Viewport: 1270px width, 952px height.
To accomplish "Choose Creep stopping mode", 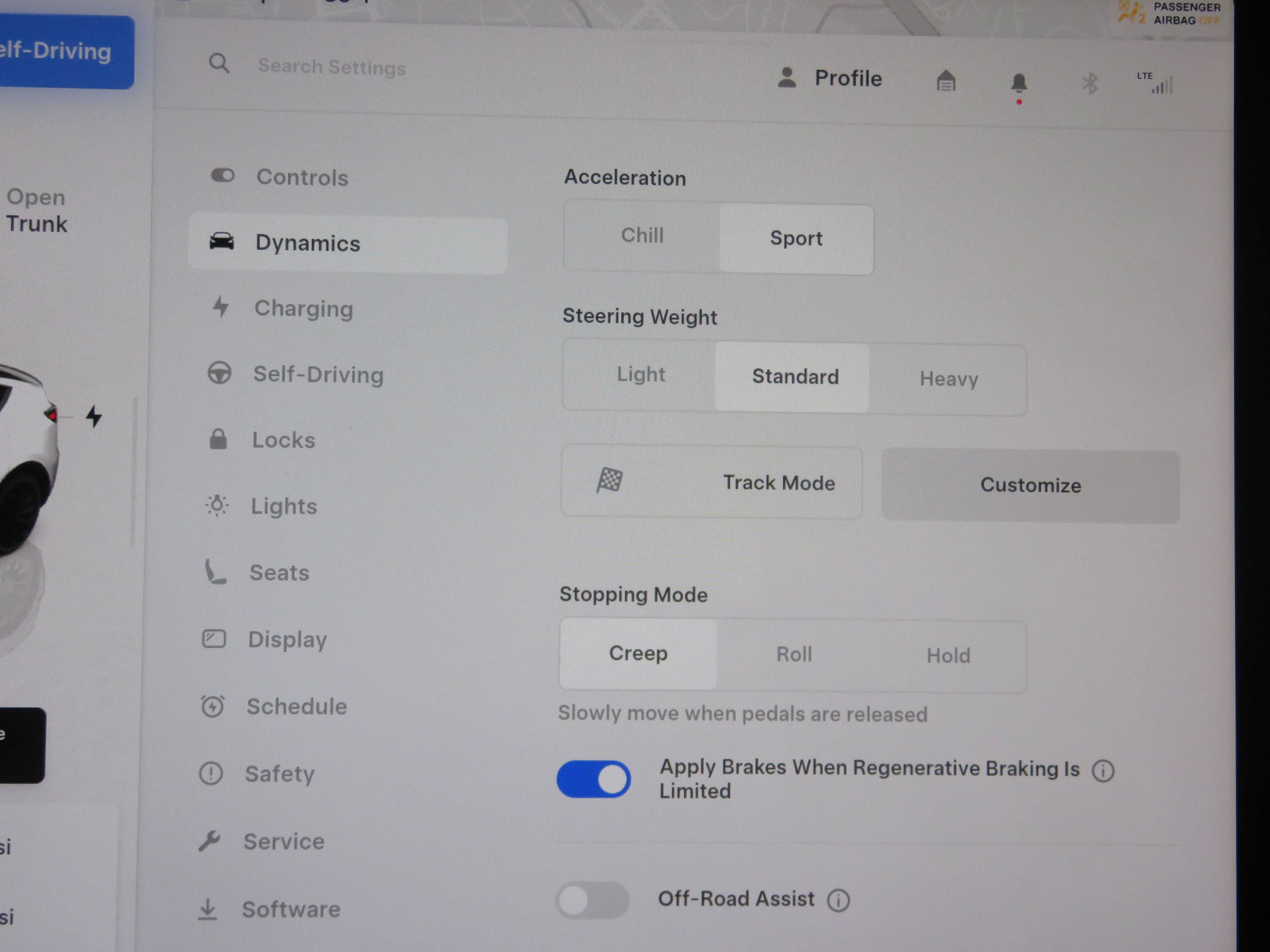I will click(x=638, y=653).
